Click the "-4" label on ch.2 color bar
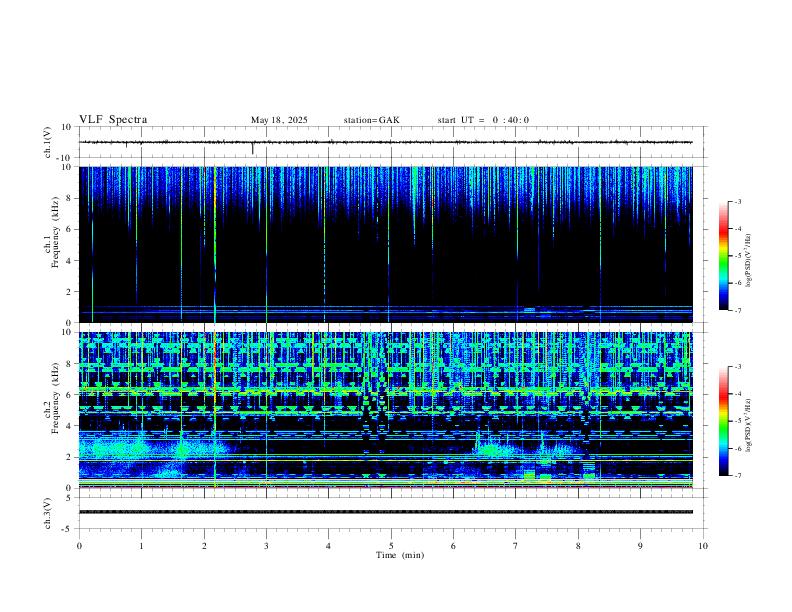This screenshot has width=792, height=612. (x=737, y=394)
